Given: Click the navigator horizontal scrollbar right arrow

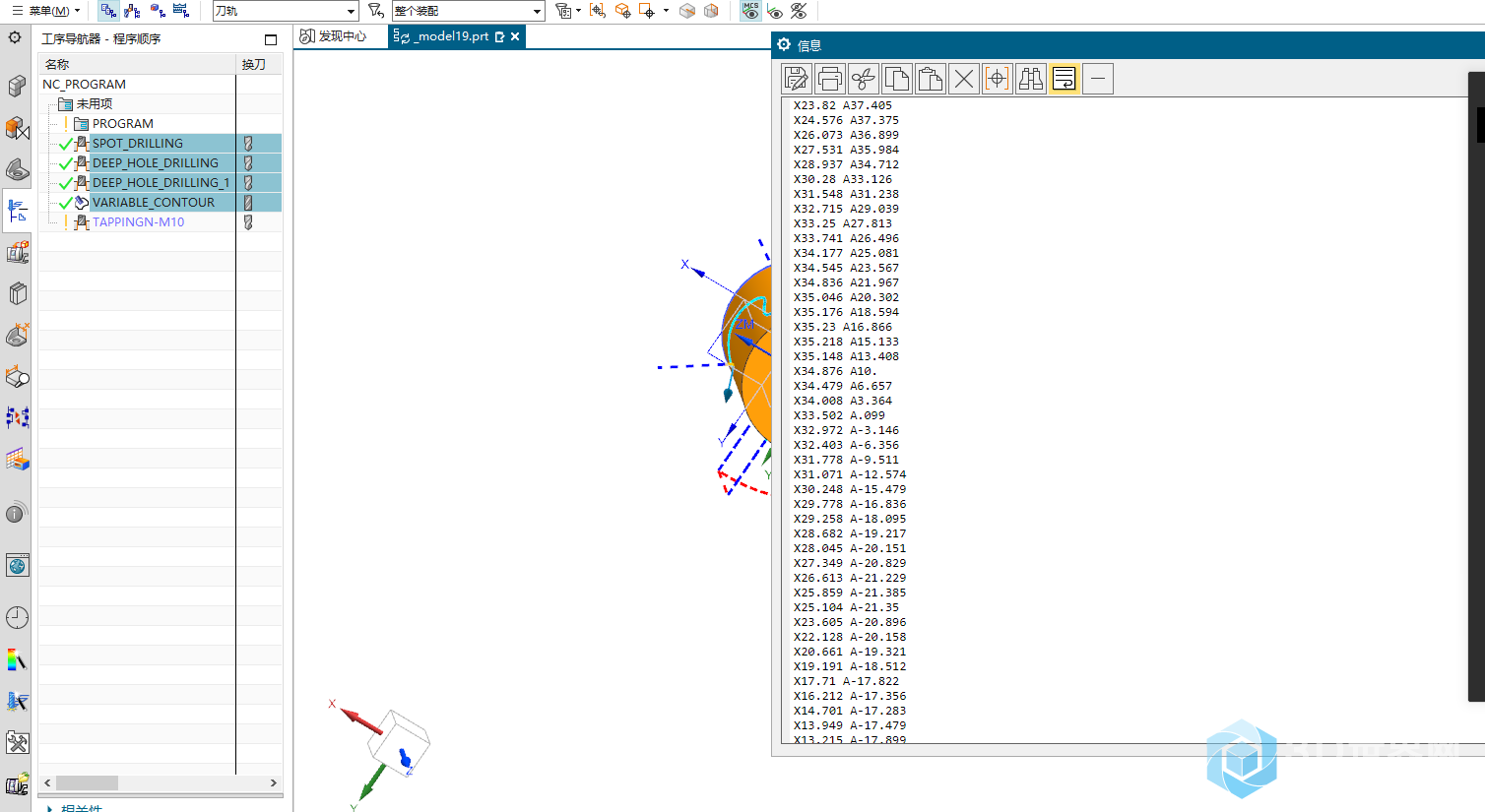Looking at the screenshot, I should click(273, 783).
